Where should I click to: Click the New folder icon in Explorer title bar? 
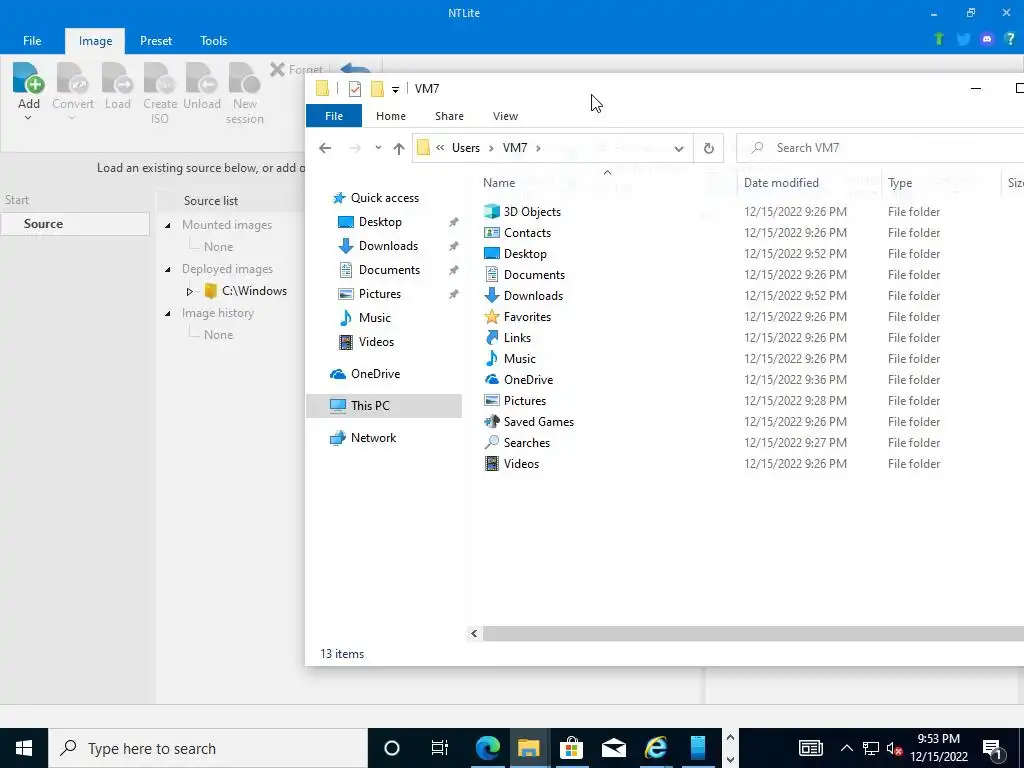click(x=377, y=89)
